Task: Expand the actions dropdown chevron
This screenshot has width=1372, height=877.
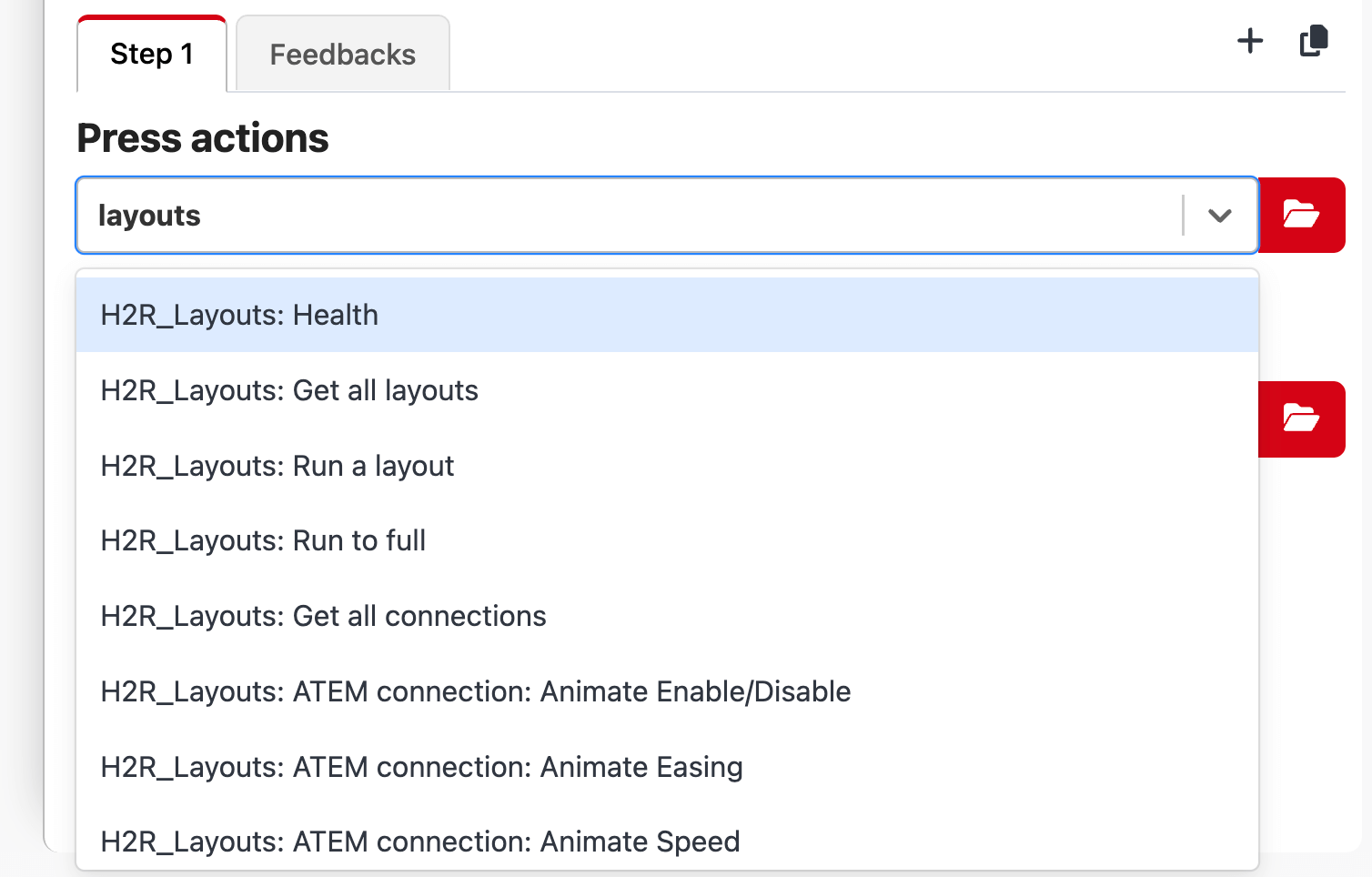Action: [1220, 216]
